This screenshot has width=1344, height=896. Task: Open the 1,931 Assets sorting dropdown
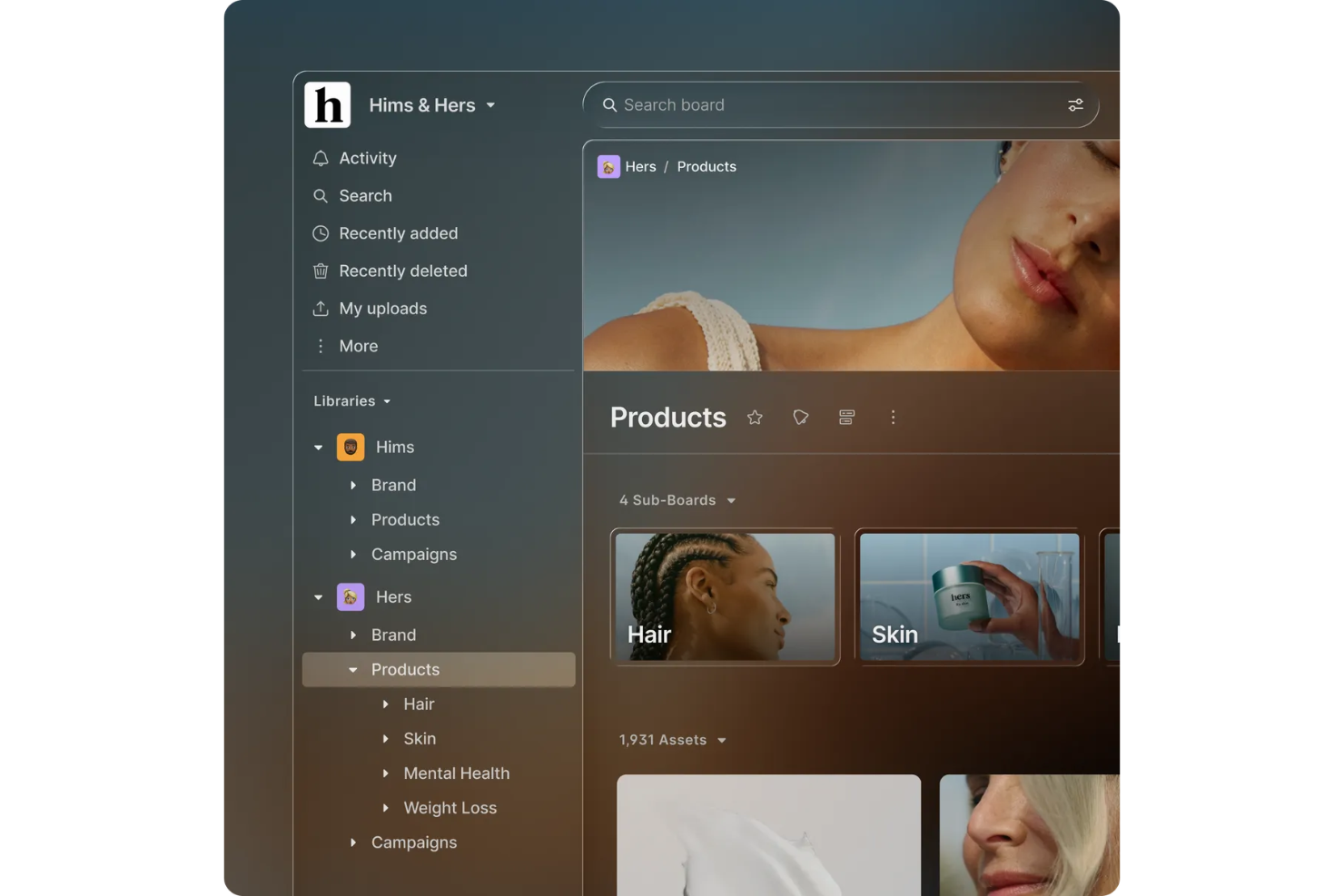click(672, 740)
